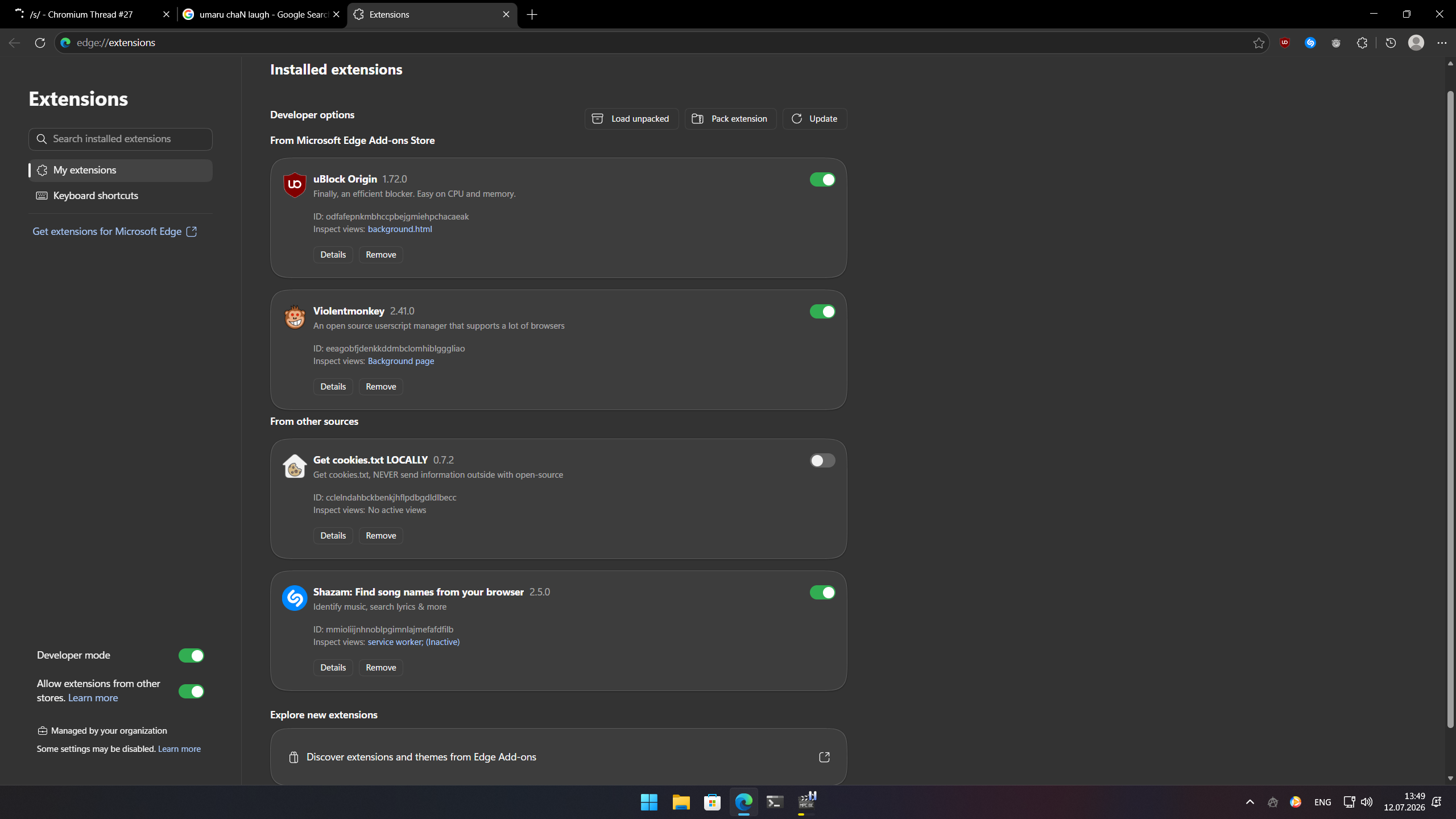
Task: Remove Get cookies.txt LOCALLY extension
Action: [380, 536]
